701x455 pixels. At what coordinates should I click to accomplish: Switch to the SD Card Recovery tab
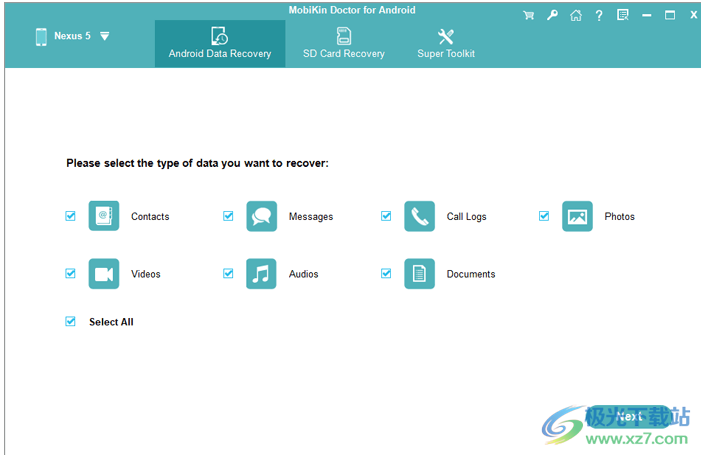click(344, 44)
